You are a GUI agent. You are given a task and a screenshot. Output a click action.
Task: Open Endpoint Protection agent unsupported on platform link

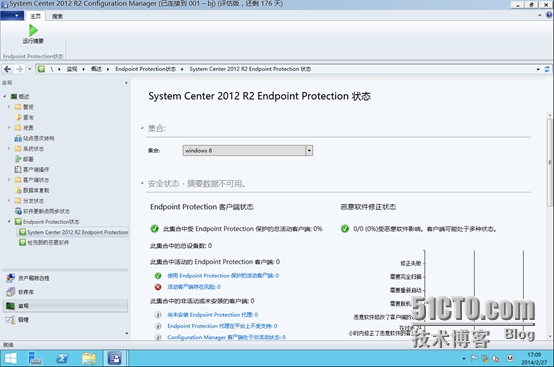222,326
